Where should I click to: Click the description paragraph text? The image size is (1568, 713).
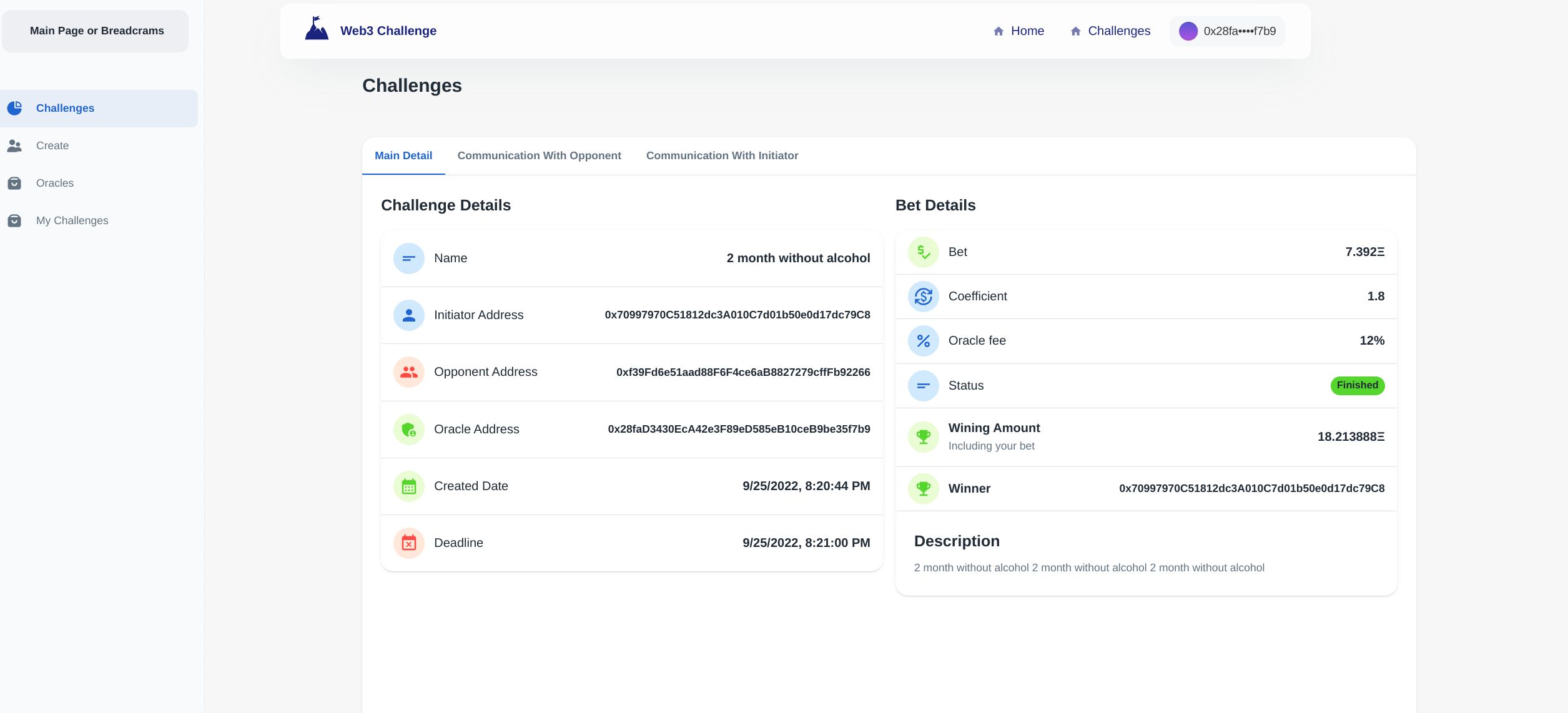point(1089,568)
